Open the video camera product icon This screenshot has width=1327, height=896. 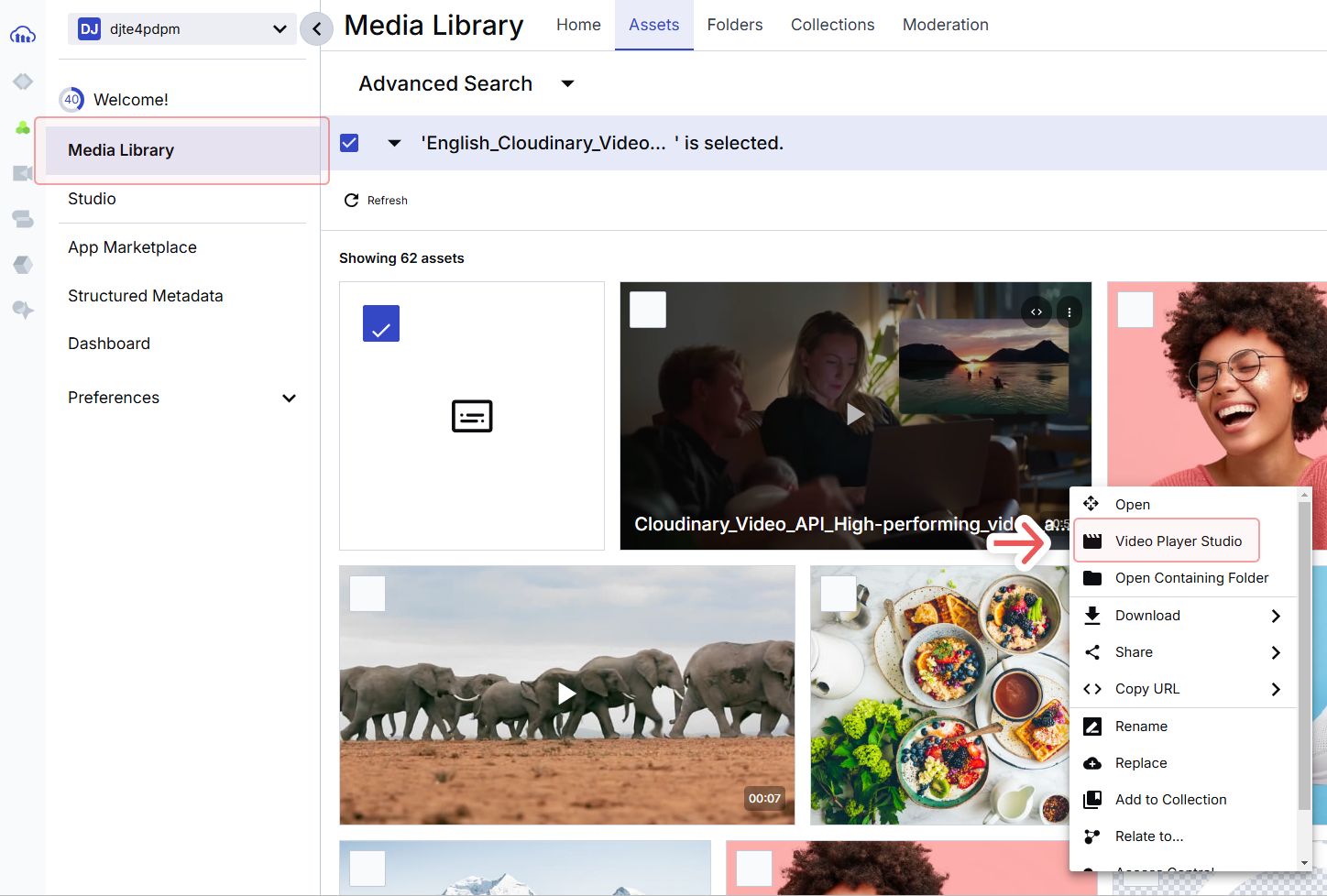click(x=23, y=173)
